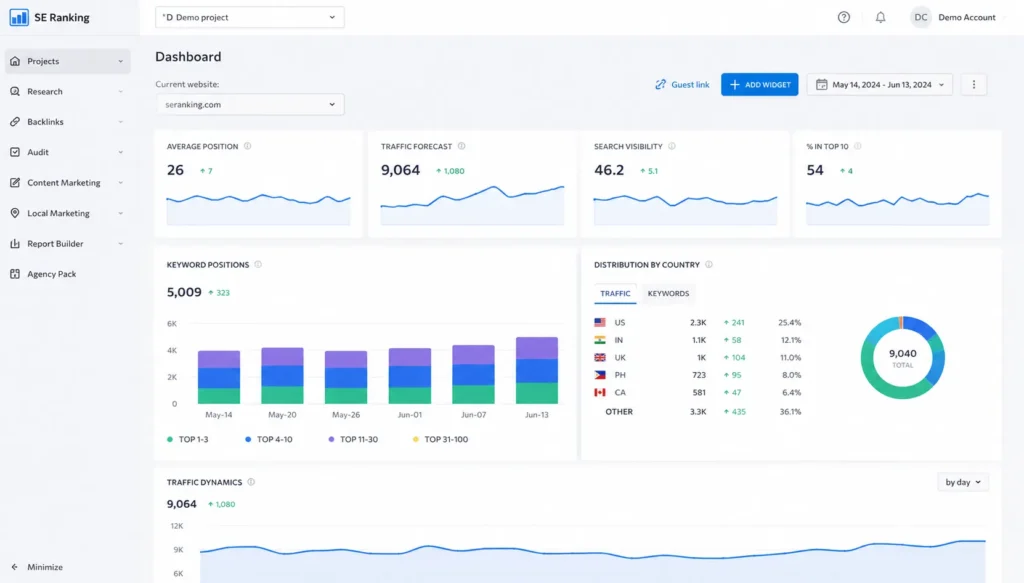This screenshot has height=583, width=1024.
Task: Click the Content Marketing pencil icon
Action: click(15, 183)
